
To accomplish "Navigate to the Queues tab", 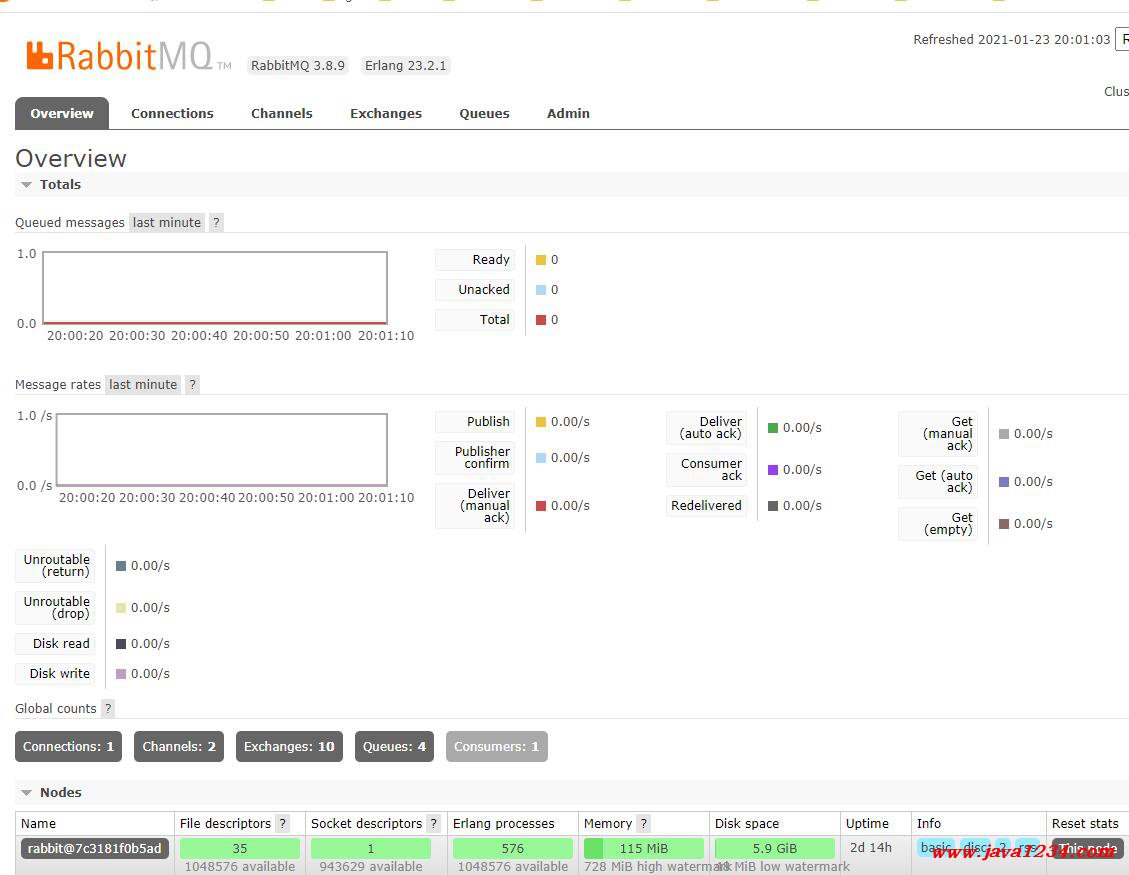I will click(485, 113).
